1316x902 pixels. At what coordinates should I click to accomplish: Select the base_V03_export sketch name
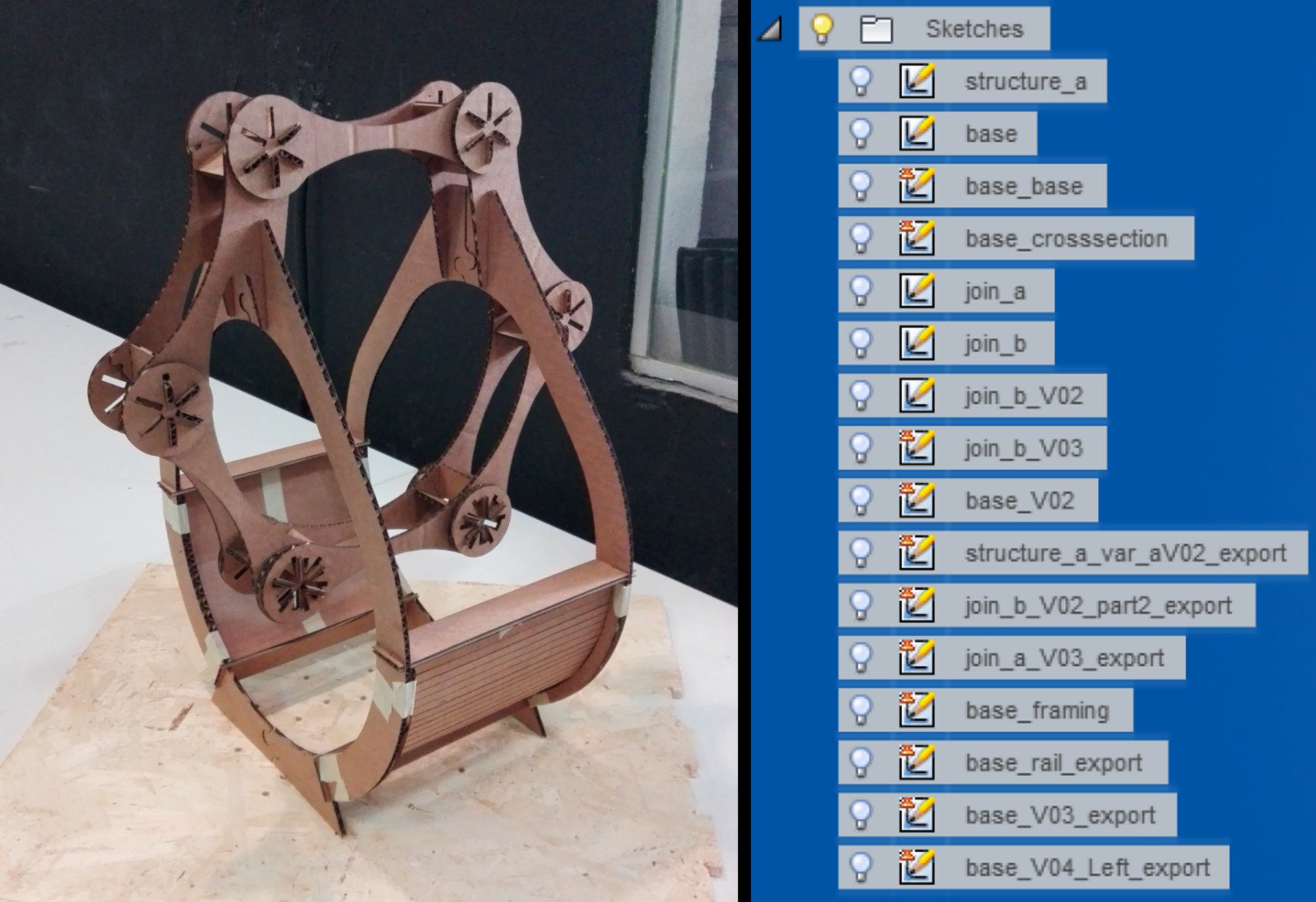(1060, 815)
